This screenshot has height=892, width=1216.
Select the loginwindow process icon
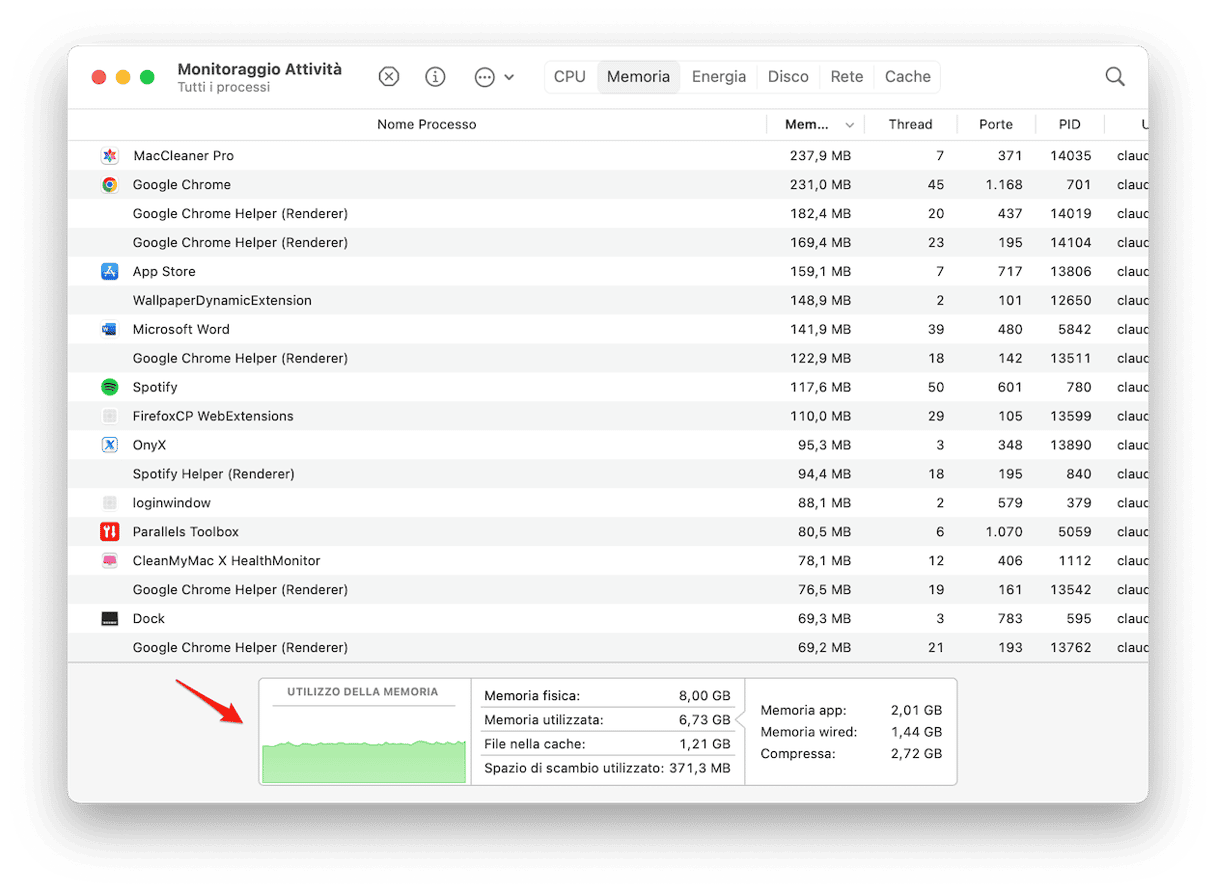(x=110, y=503)
